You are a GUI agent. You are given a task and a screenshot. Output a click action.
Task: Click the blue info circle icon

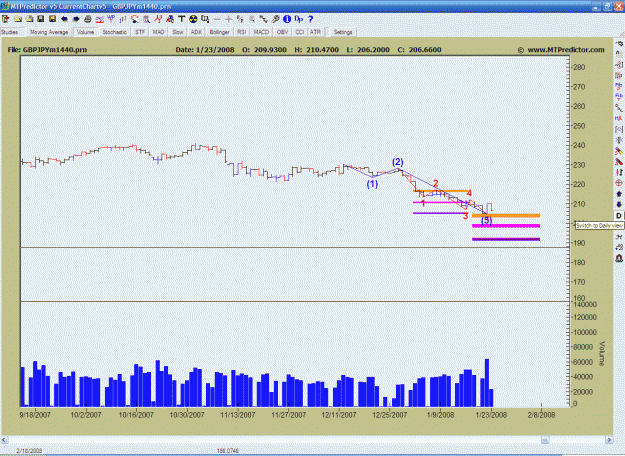(287, 19)
